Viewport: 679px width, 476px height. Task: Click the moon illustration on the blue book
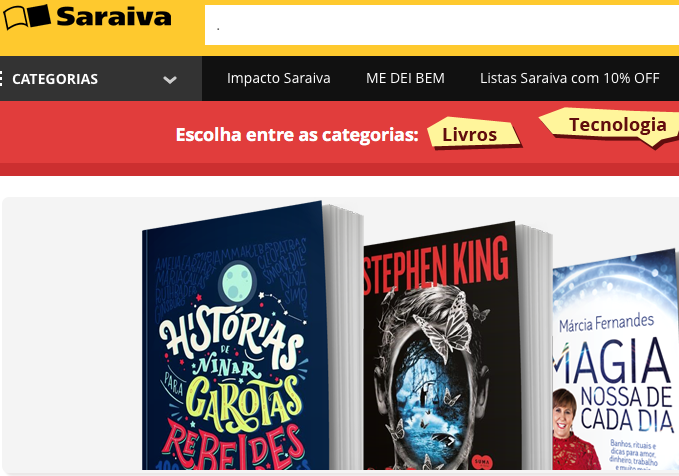coord(237,282)
